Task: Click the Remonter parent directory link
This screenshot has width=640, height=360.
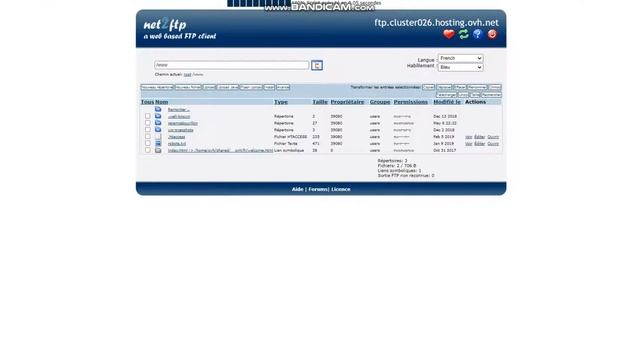Action: [178, 110]
